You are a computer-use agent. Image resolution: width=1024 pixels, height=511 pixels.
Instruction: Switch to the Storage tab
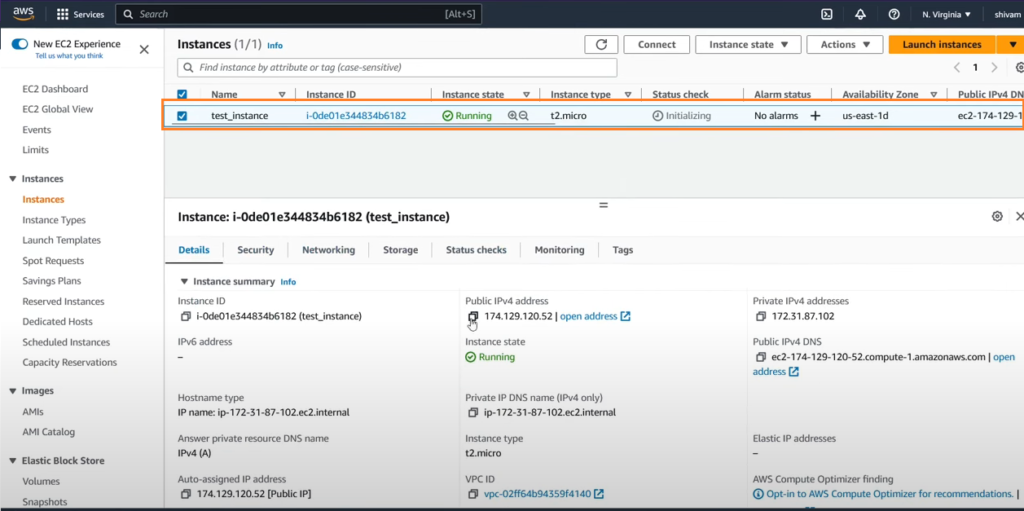400,250
